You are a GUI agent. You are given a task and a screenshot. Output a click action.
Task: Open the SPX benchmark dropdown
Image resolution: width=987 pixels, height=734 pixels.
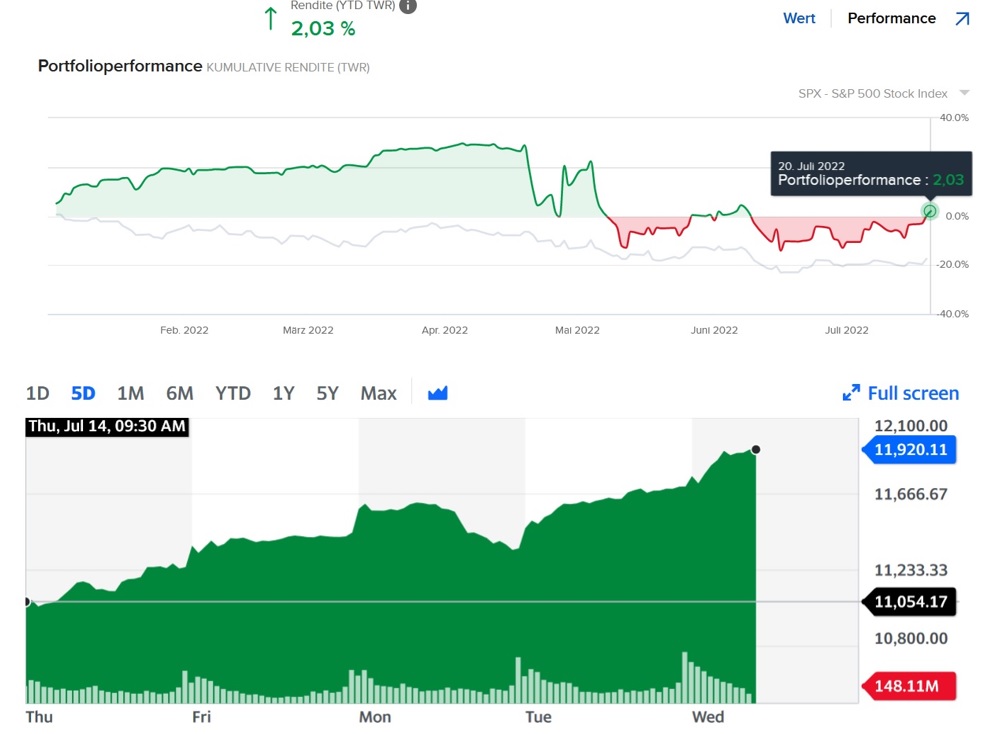point(964,93)
